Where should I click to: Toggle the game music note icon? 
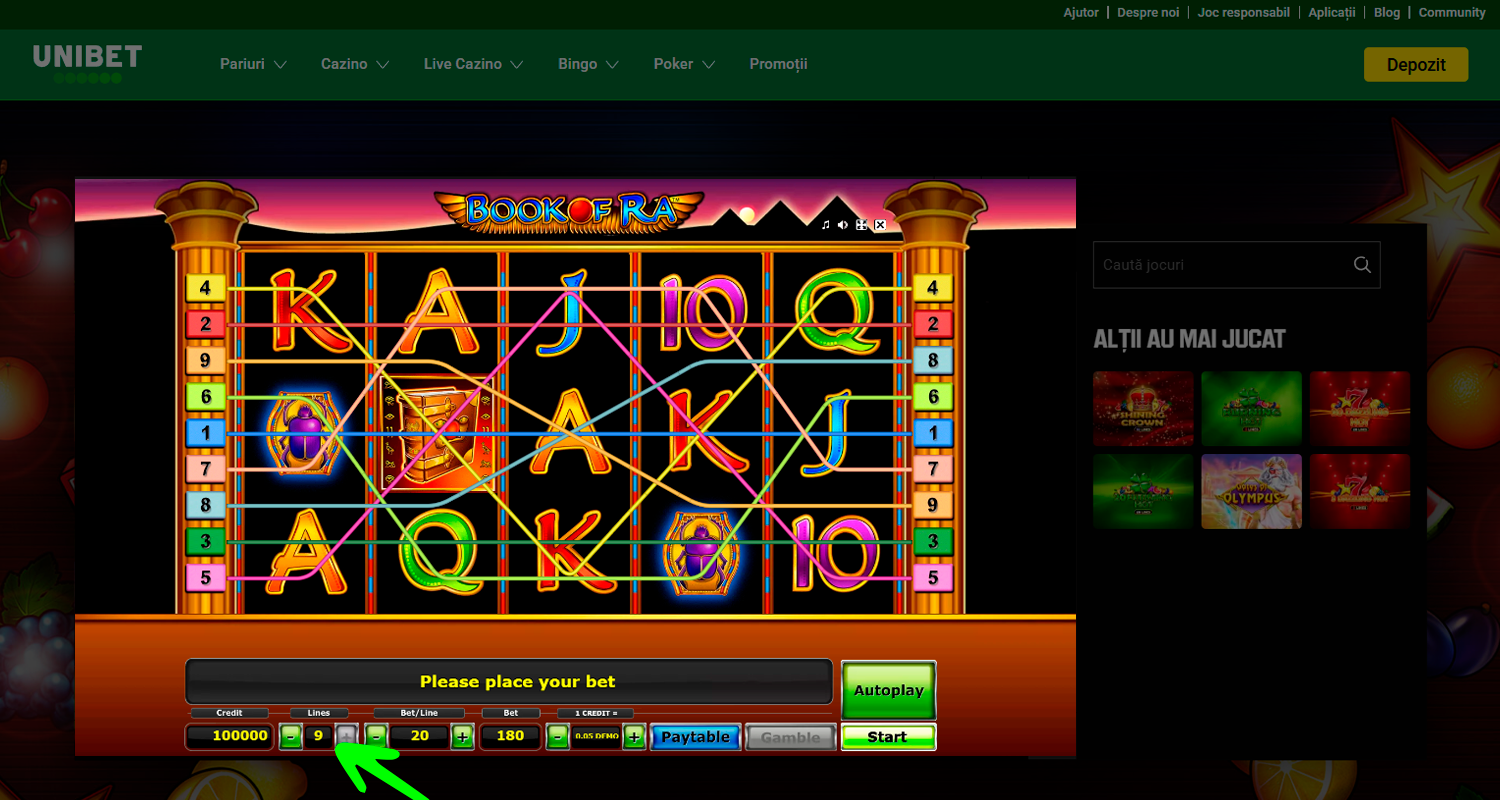(x=825, y=225)
